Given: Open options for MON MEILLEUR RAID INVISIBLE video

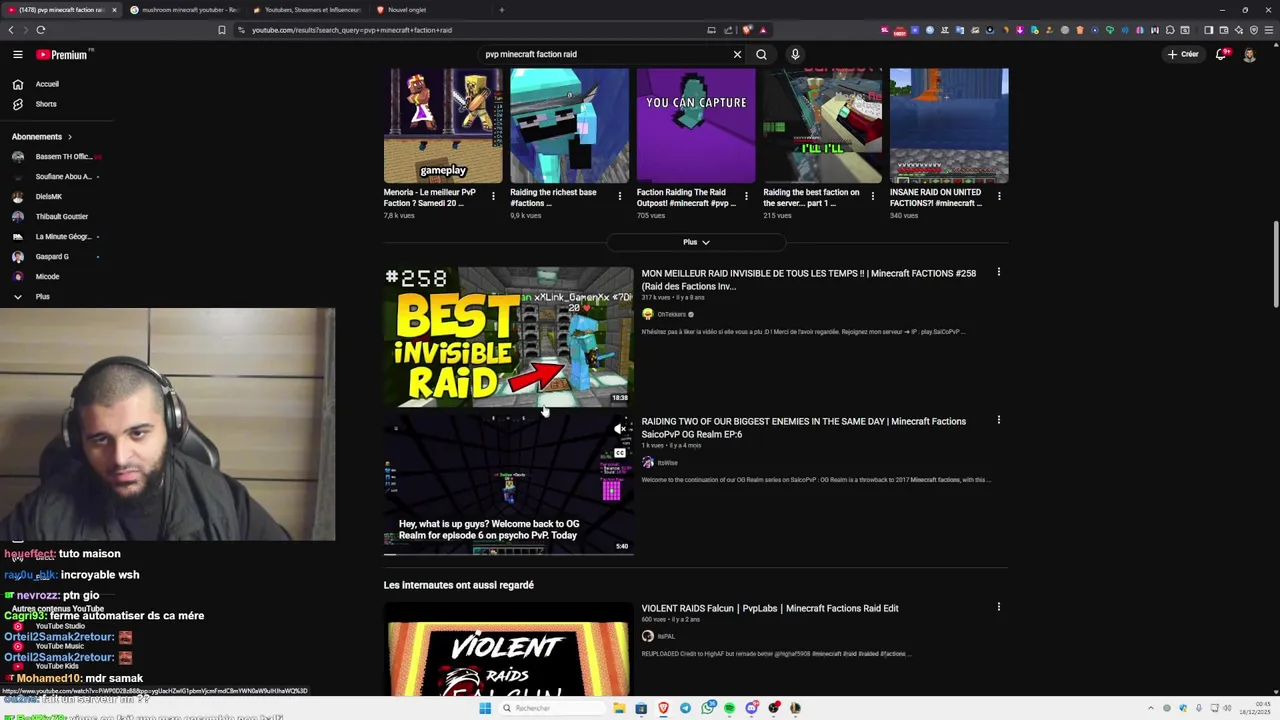Looking at the screenshot, I should tap(999, 273).
